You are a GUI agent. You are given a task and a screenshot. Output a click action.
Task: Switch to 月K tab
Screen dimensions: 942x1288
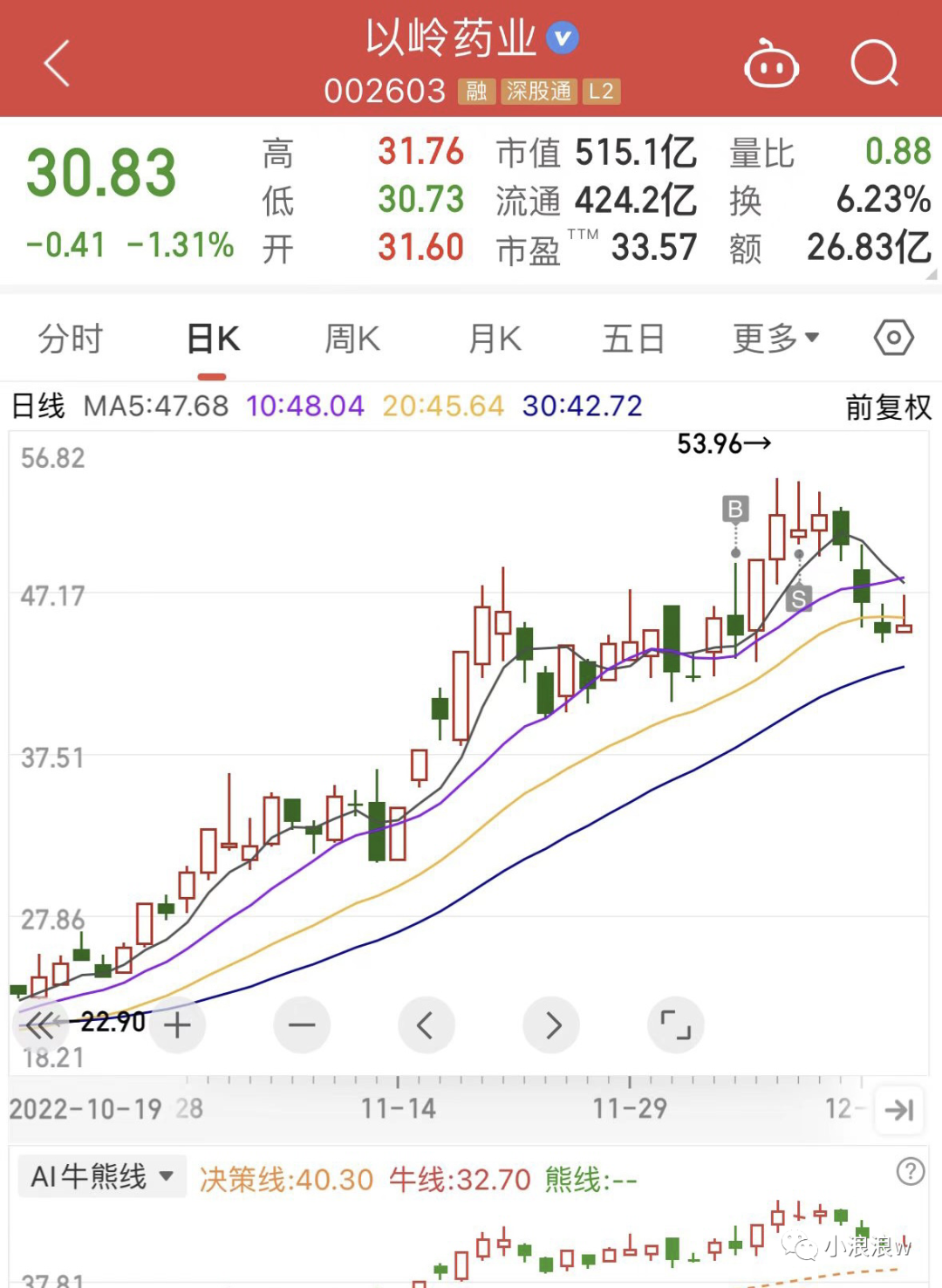pyautogui.click(x=495, y=339)
